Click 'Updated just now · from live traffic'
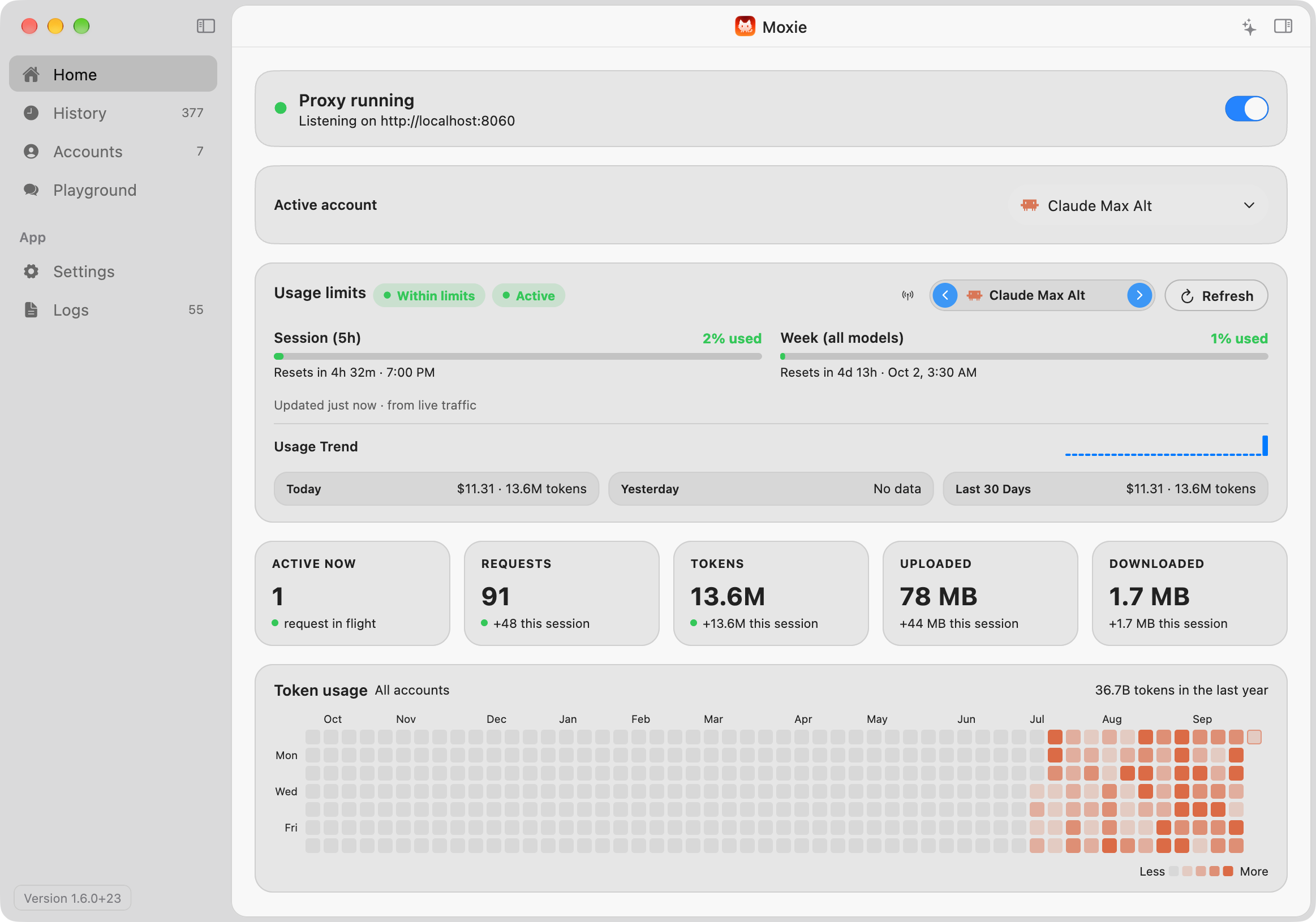This screenshot has height=922, width=1316. click(x=375, y=405)
